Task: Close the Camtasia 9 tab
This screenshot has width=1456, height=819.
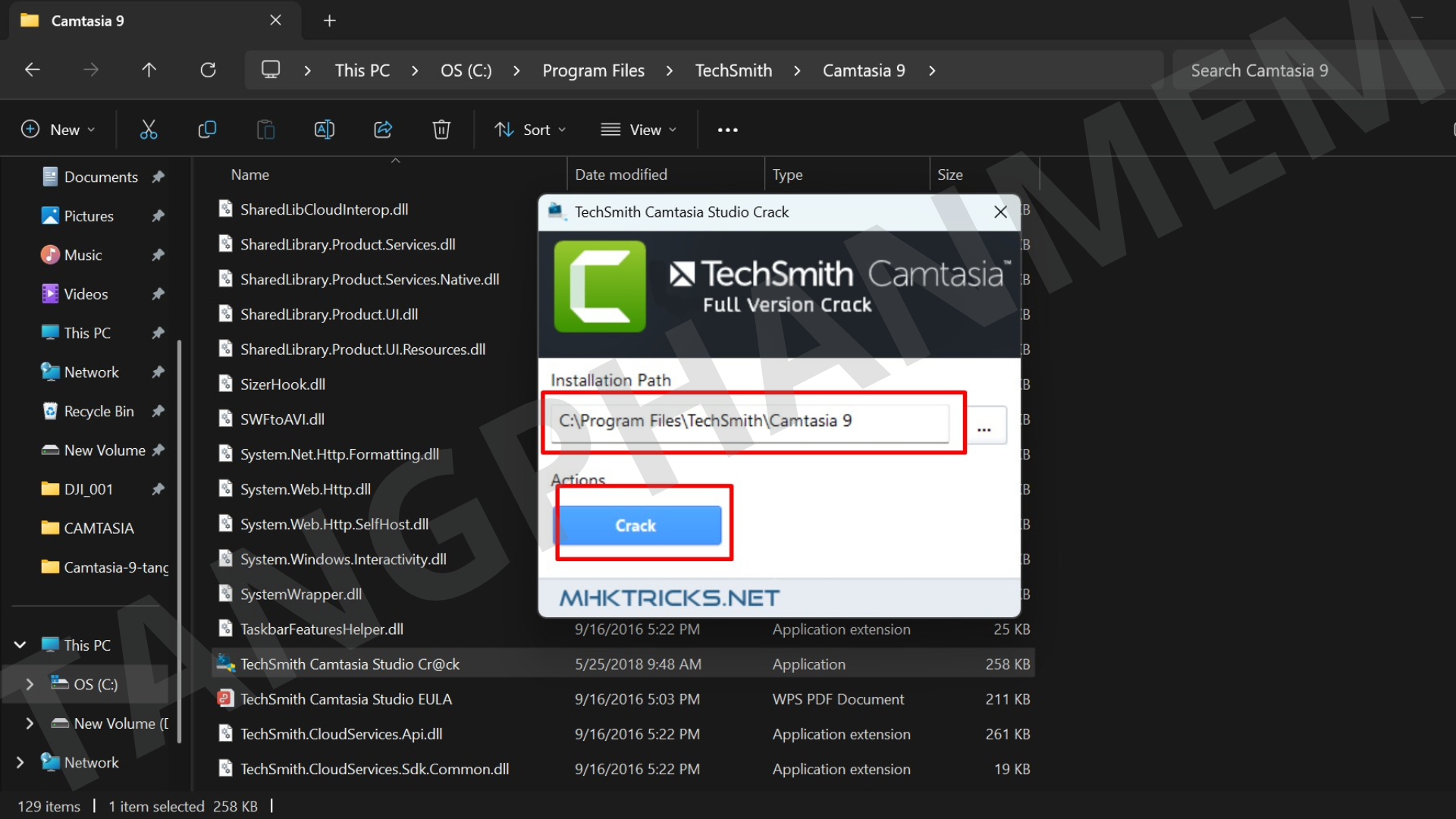Action: pyautogui.click(x=275, y=20)
